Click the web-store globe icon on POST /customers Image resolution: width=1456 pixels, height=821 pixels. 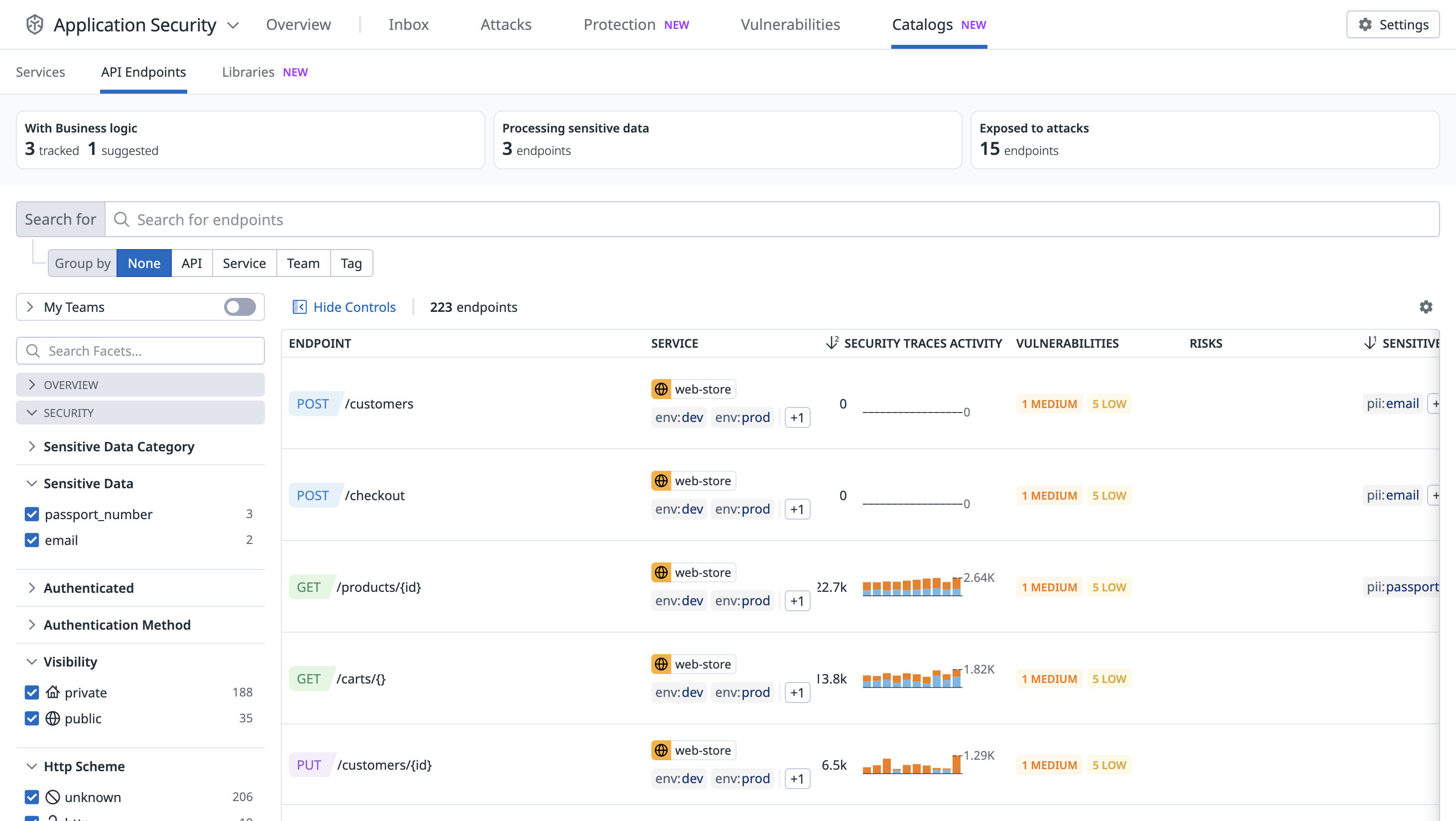(x=661, y=389)
